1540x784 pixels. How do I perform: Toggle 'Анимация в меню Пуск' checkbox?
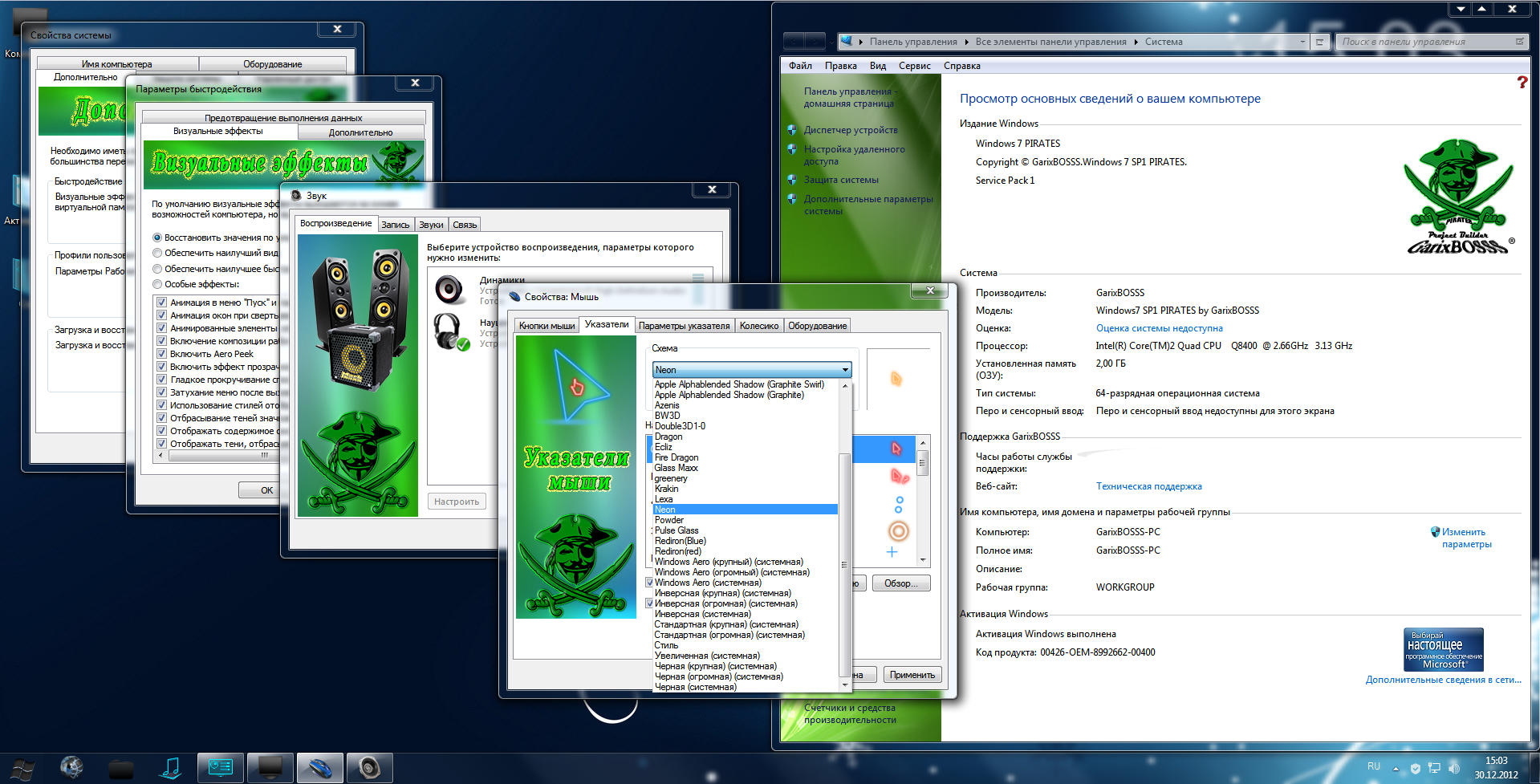(161, 303)
